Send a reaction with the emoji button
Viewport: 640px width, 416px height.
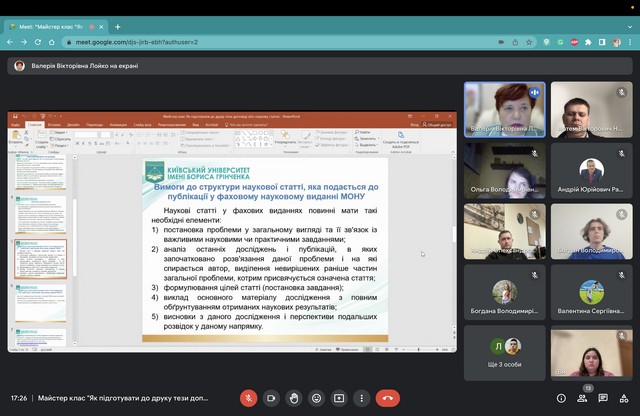tap(316, 398)
